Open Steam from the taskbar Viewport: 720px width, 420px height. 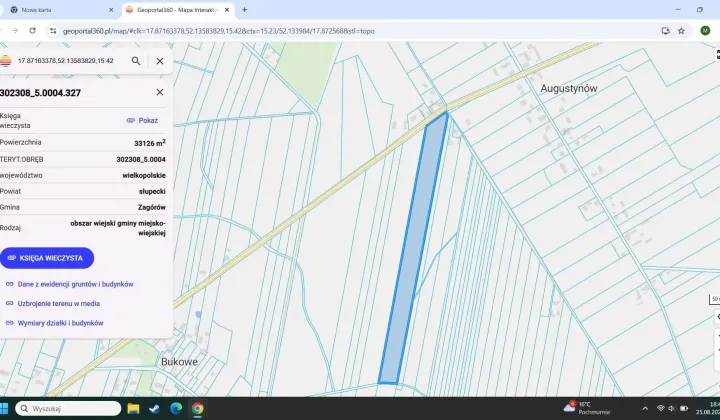pos(154,408)
